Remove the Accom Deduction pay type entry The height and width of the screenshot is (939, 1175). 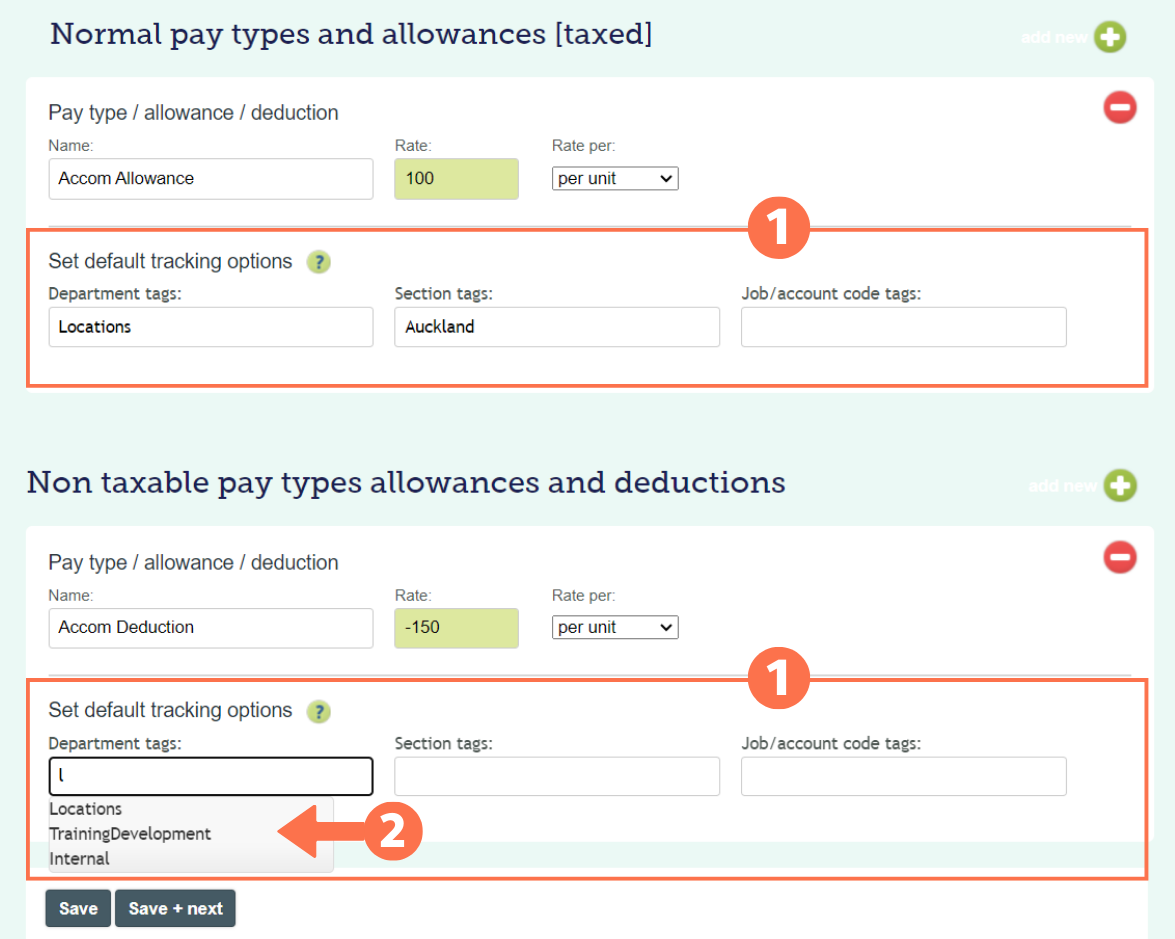tap(1120, 557)
